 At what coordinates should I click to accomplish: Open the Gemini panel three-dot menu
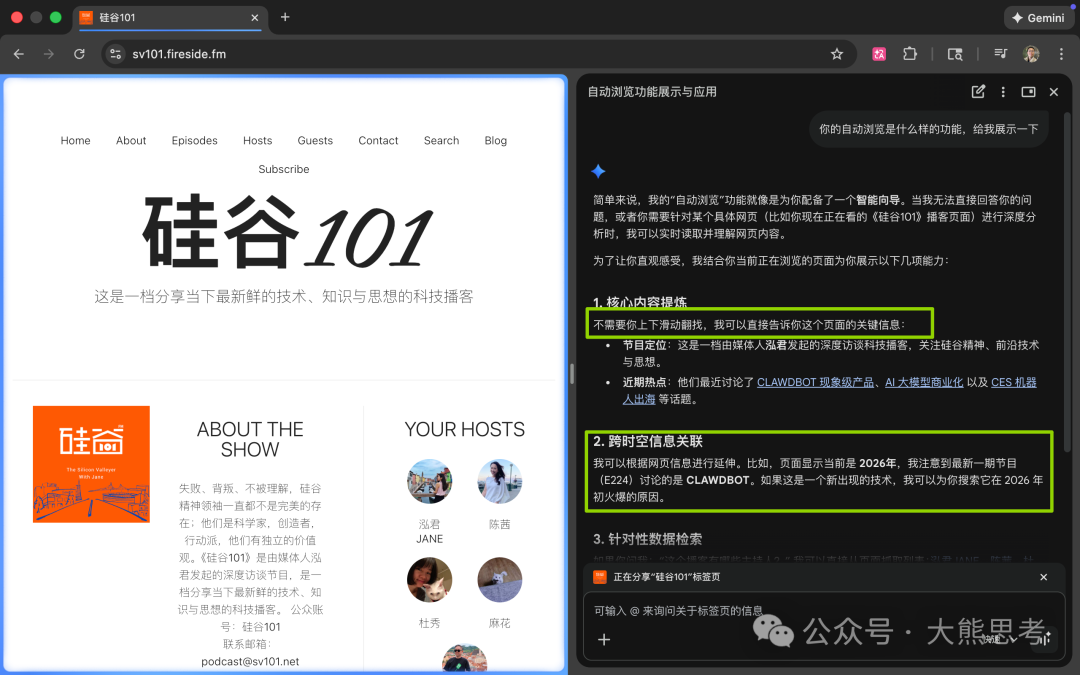[1003, 91]
